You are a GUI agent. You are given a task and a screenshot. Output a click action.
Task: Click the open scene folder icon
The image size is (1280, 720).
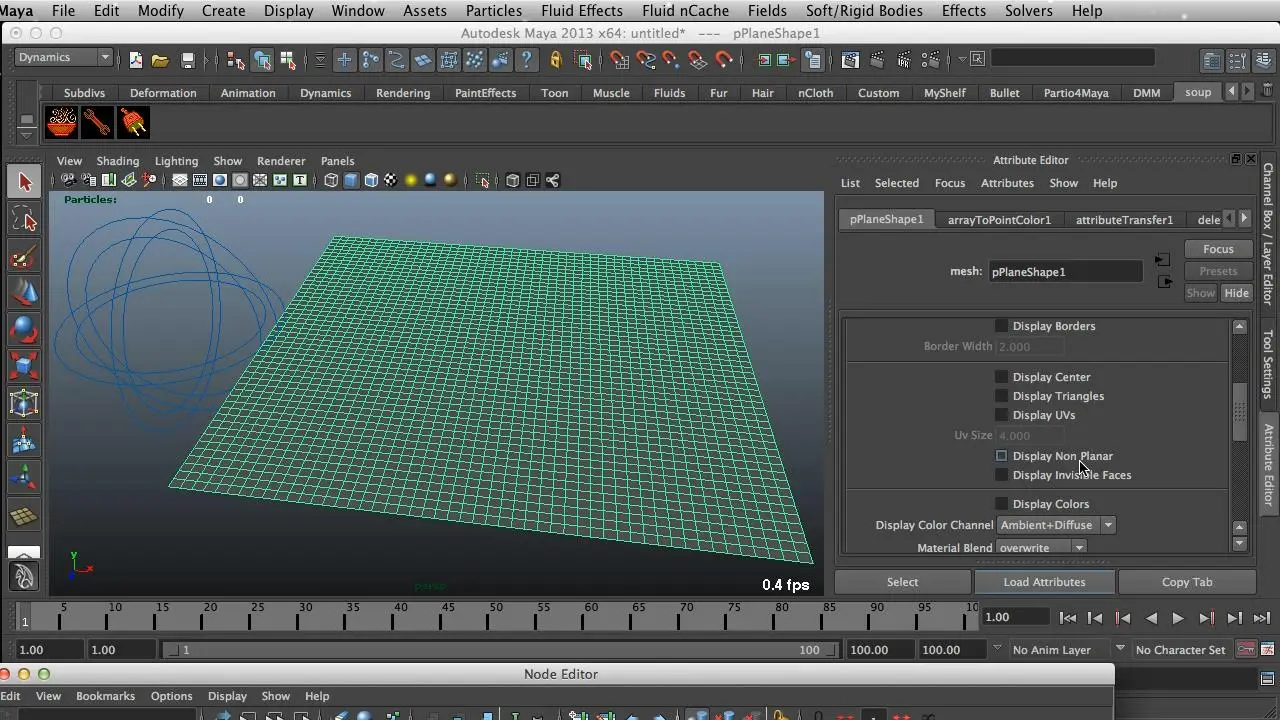pos(160,60)
